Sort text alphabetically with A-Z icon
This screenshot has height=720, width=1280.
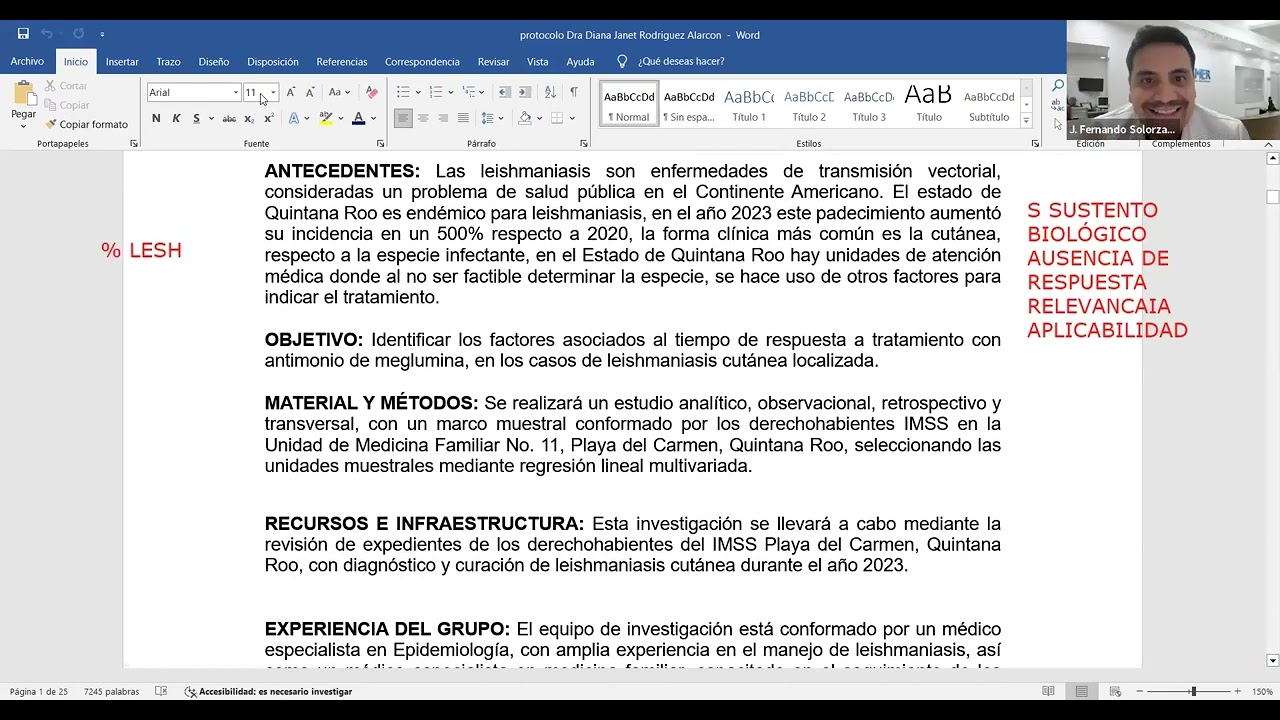tap(550, 92)
